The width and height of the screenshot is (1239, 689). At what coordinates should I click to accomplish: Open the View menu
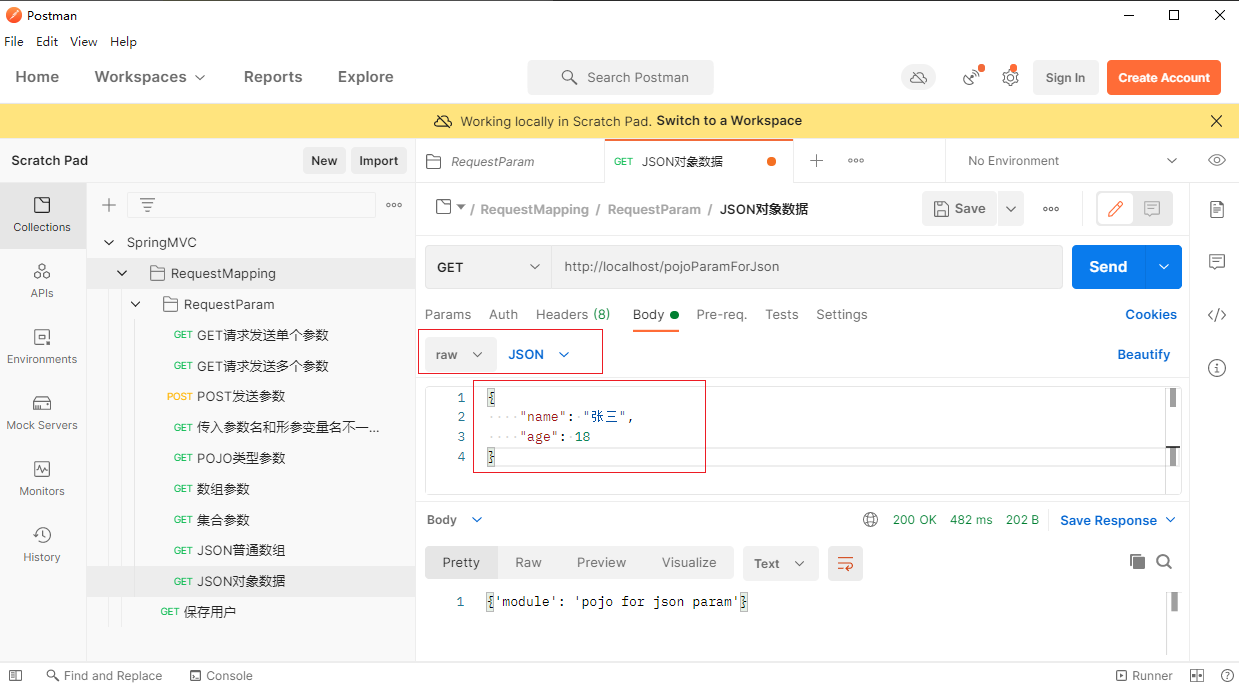(x=83, y=42)
